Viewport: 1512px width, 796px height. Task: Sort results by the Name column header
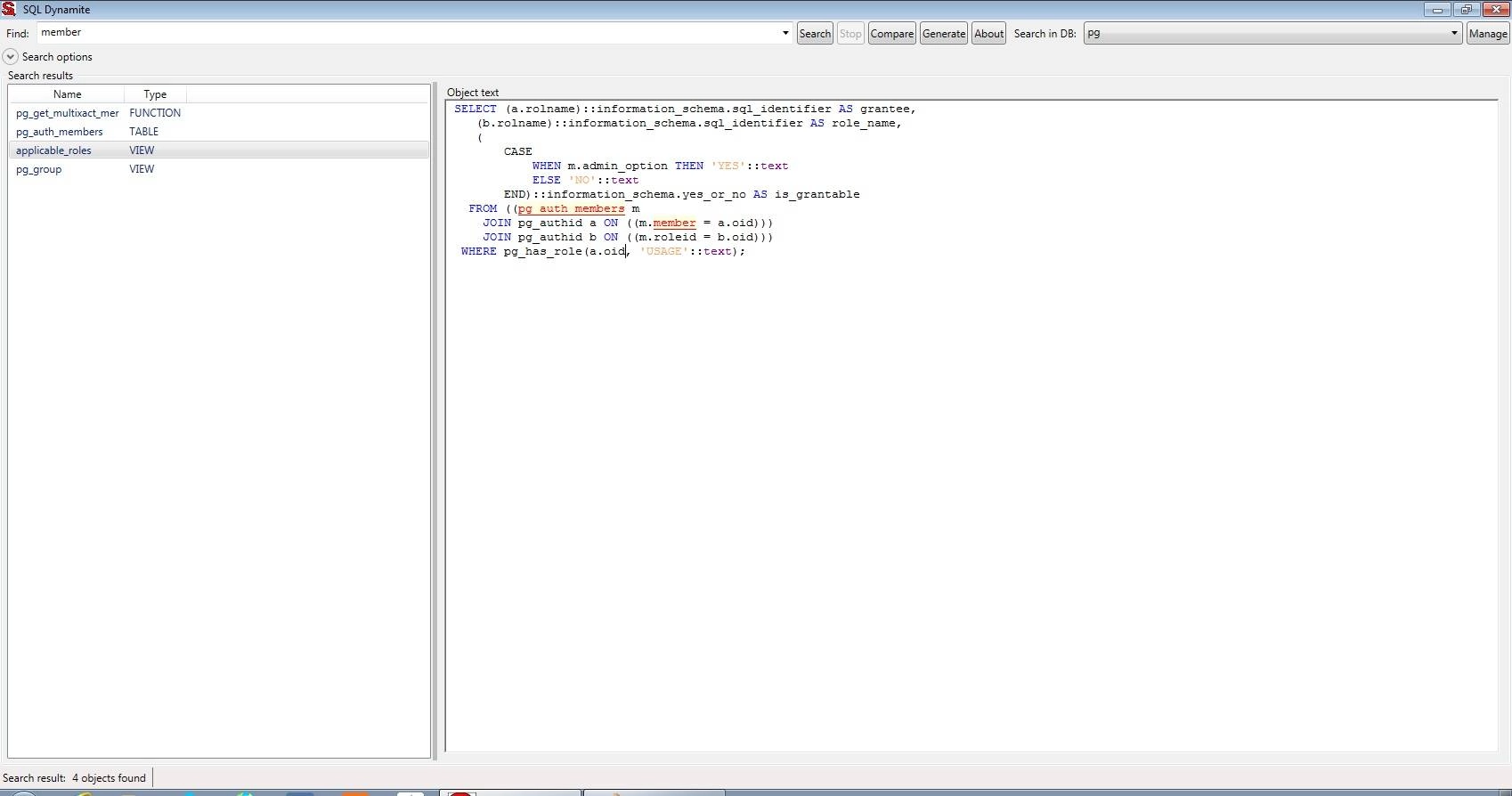tap(67, 94)
